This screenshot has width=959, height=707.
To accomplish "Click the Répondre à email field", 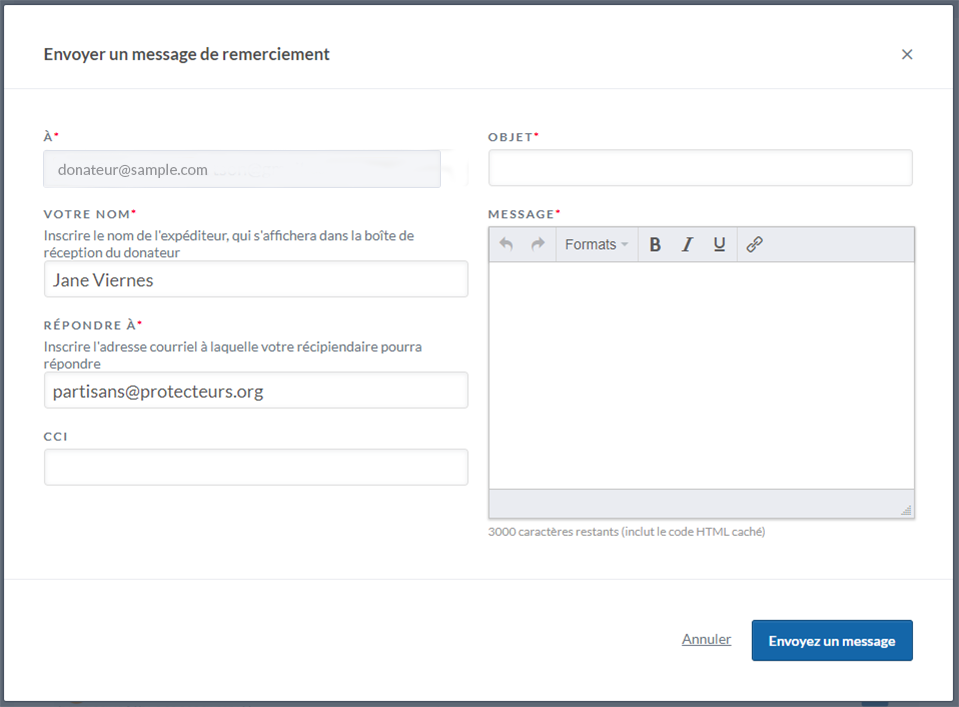I will (x=256, y=391).
